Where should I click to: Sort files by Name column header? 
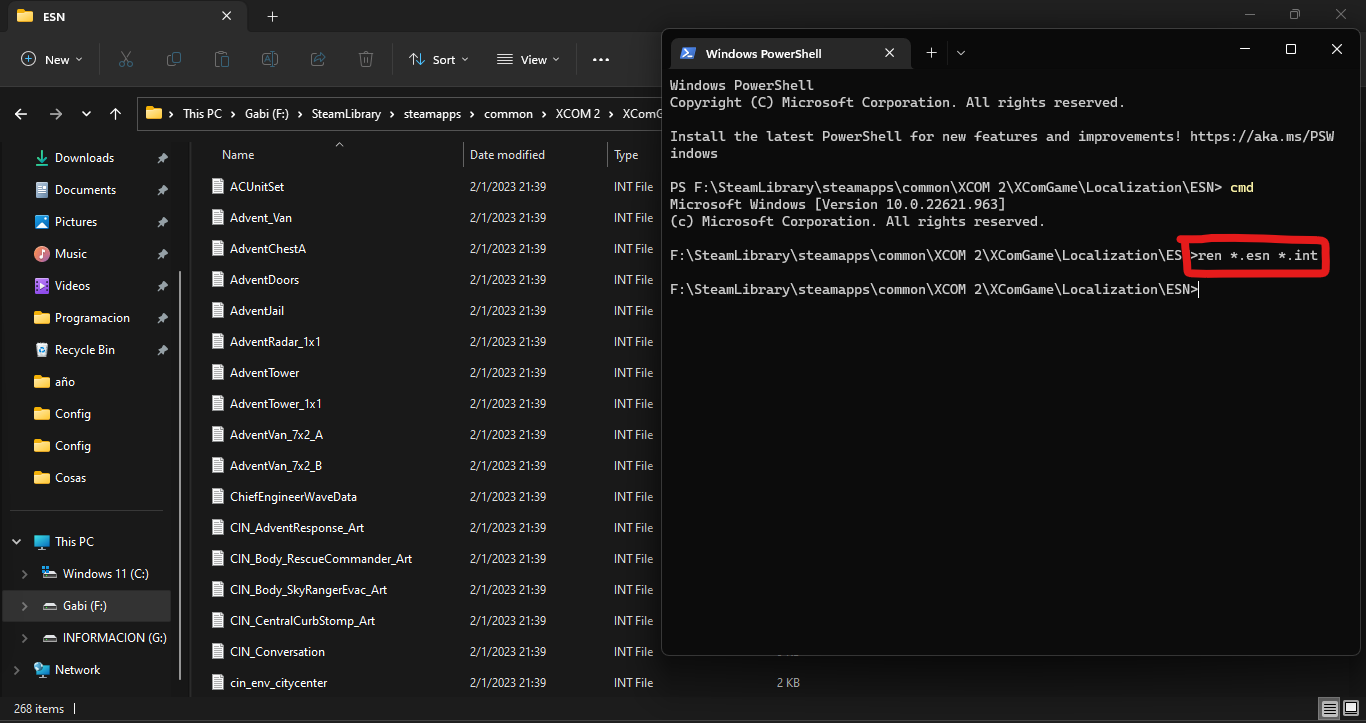coord(238,155)
